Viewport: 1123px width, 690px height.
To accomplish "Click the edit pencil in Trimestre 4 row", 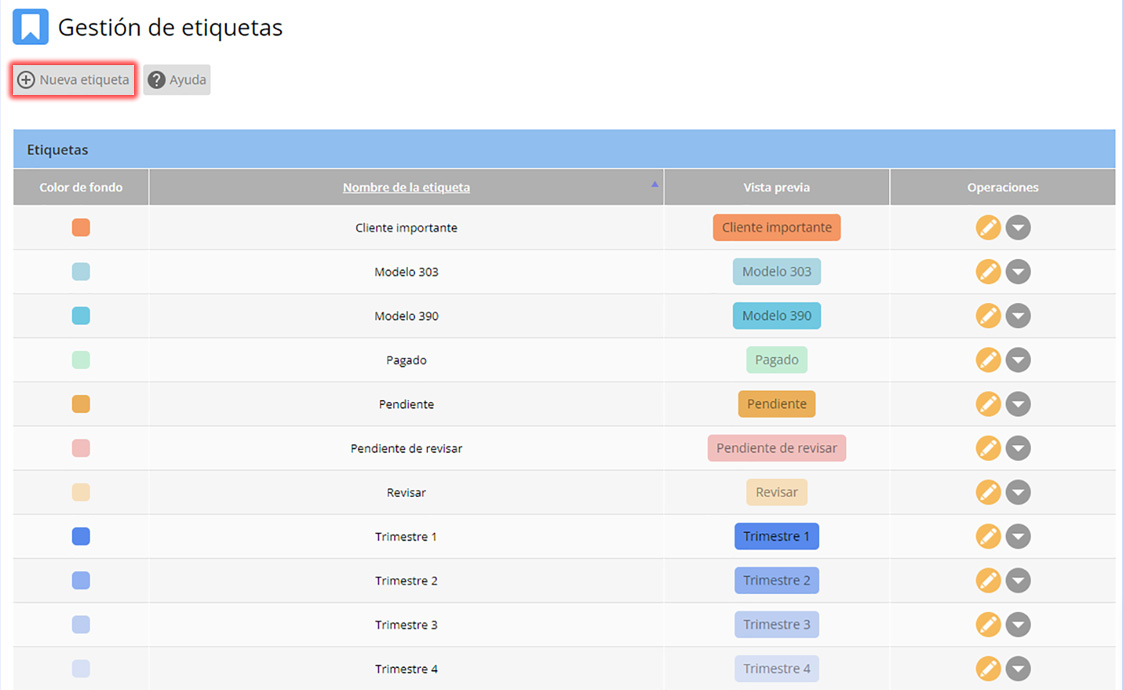I will (x=988, y=669).
